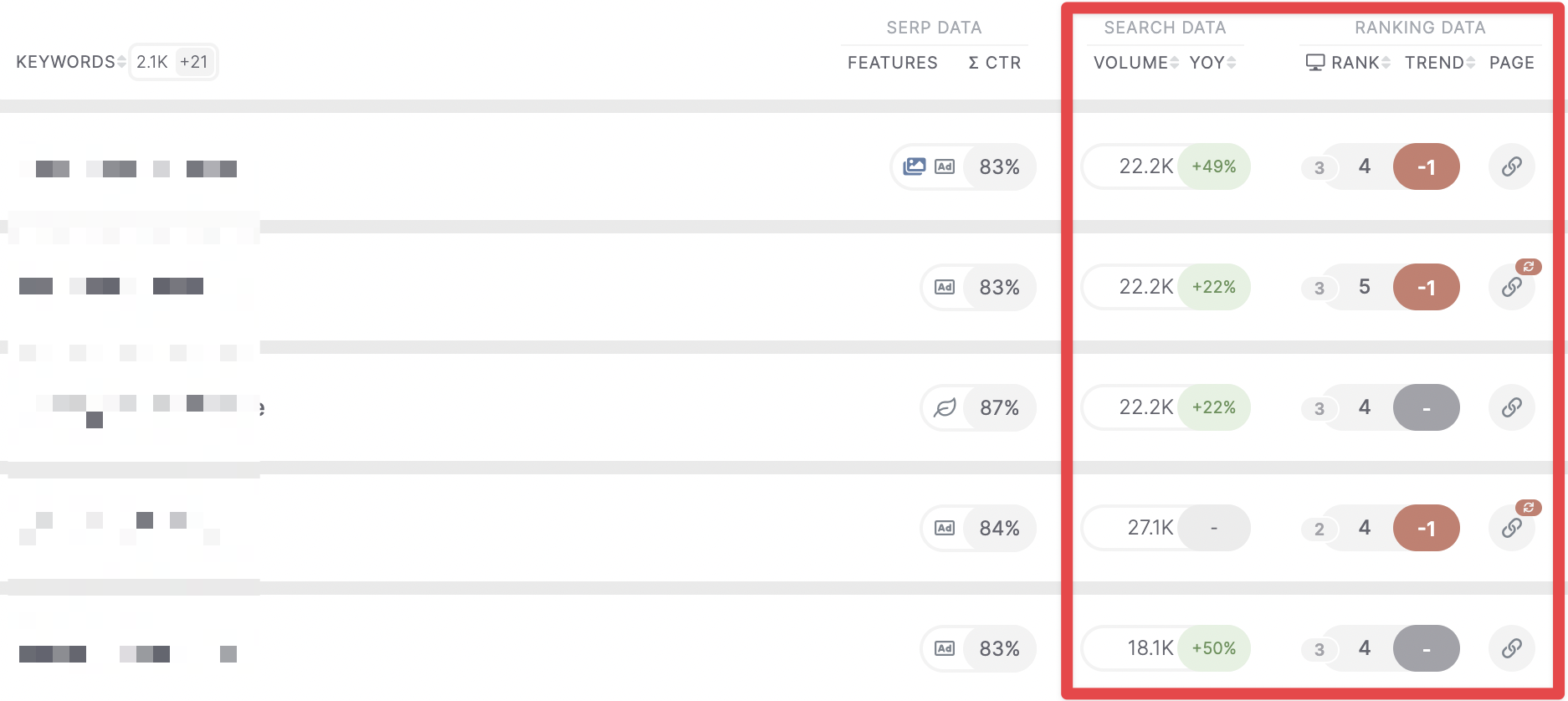The width and height of the screenshot is (1568, 701).
Task: Click the image pack SERP feature icon
Action: point(915,166)
